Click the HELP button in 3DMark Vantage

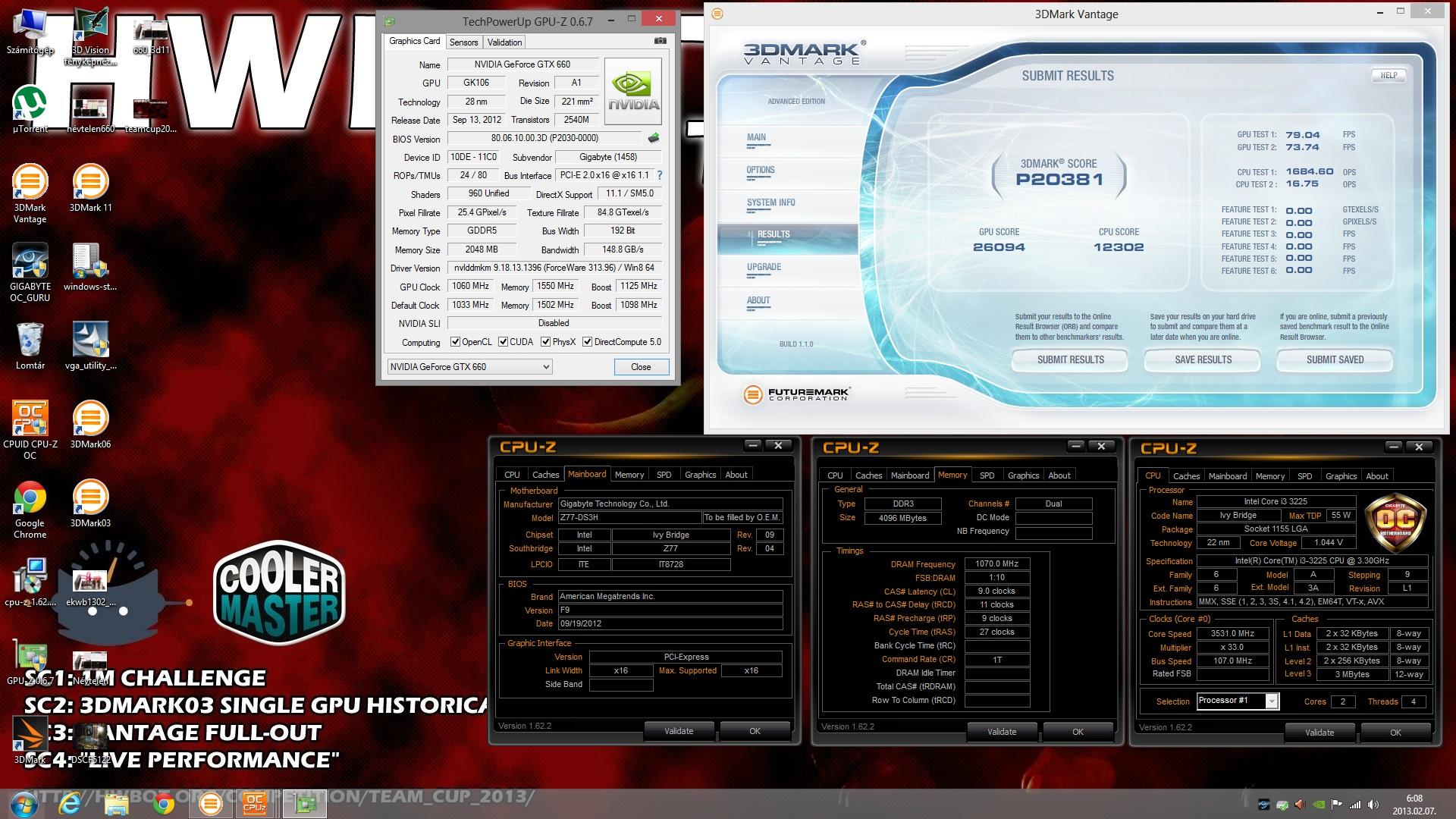[1389, 75]
